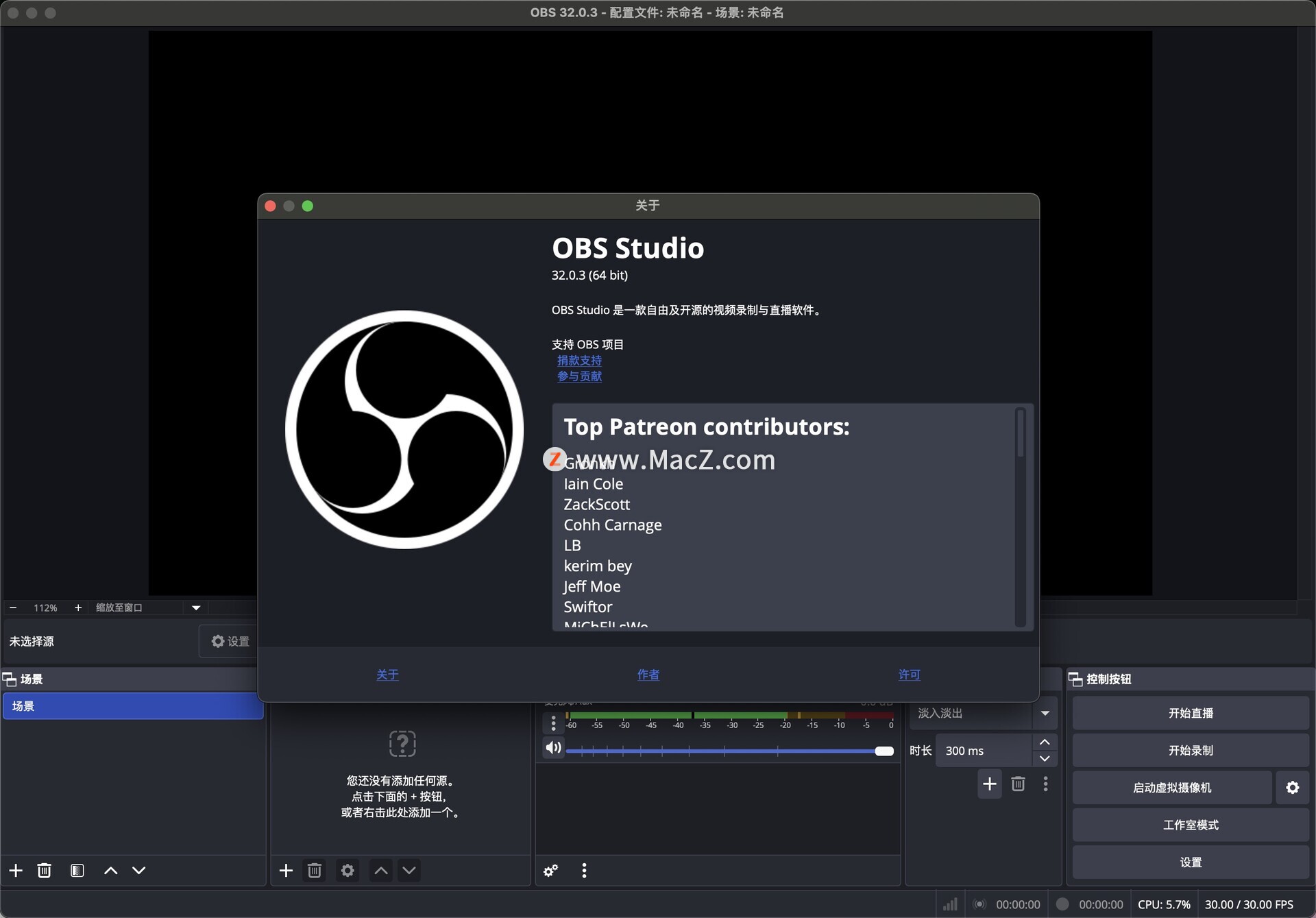
Task: Click the add source plus icon
Action: [286, 871]
